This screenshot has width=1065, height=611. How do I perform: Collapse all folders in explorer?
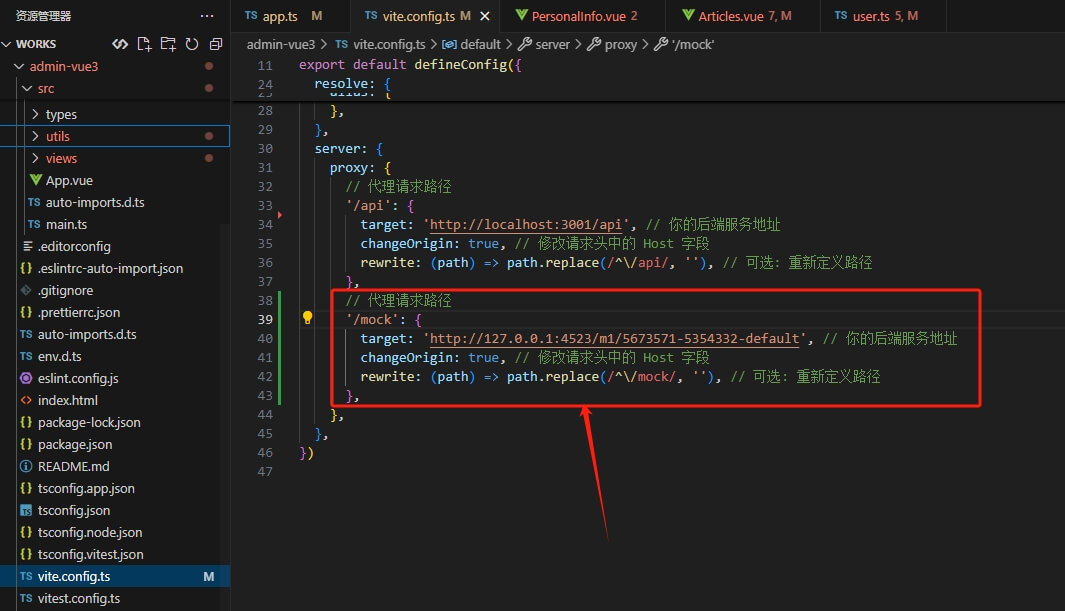point(215,44)
